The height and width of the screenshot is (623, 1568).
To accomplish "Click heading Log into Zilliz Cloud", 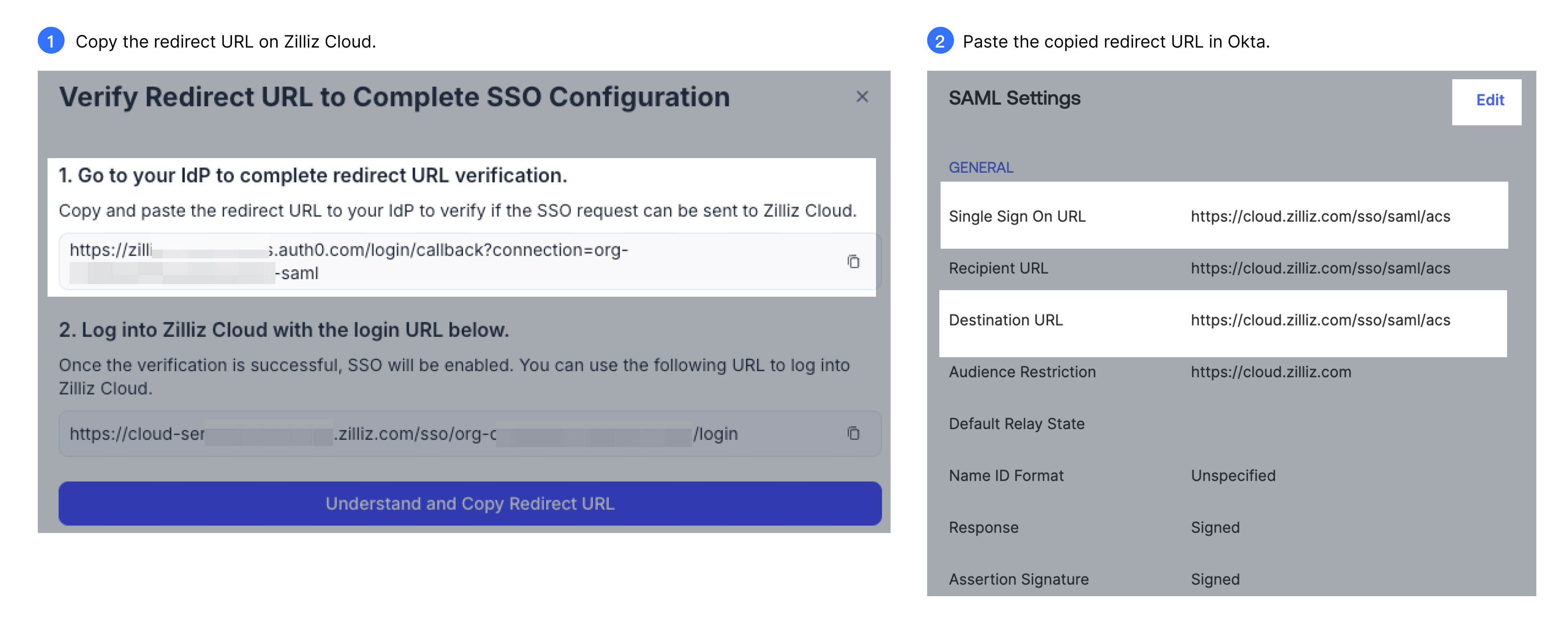I will click(x=283, y=330).
